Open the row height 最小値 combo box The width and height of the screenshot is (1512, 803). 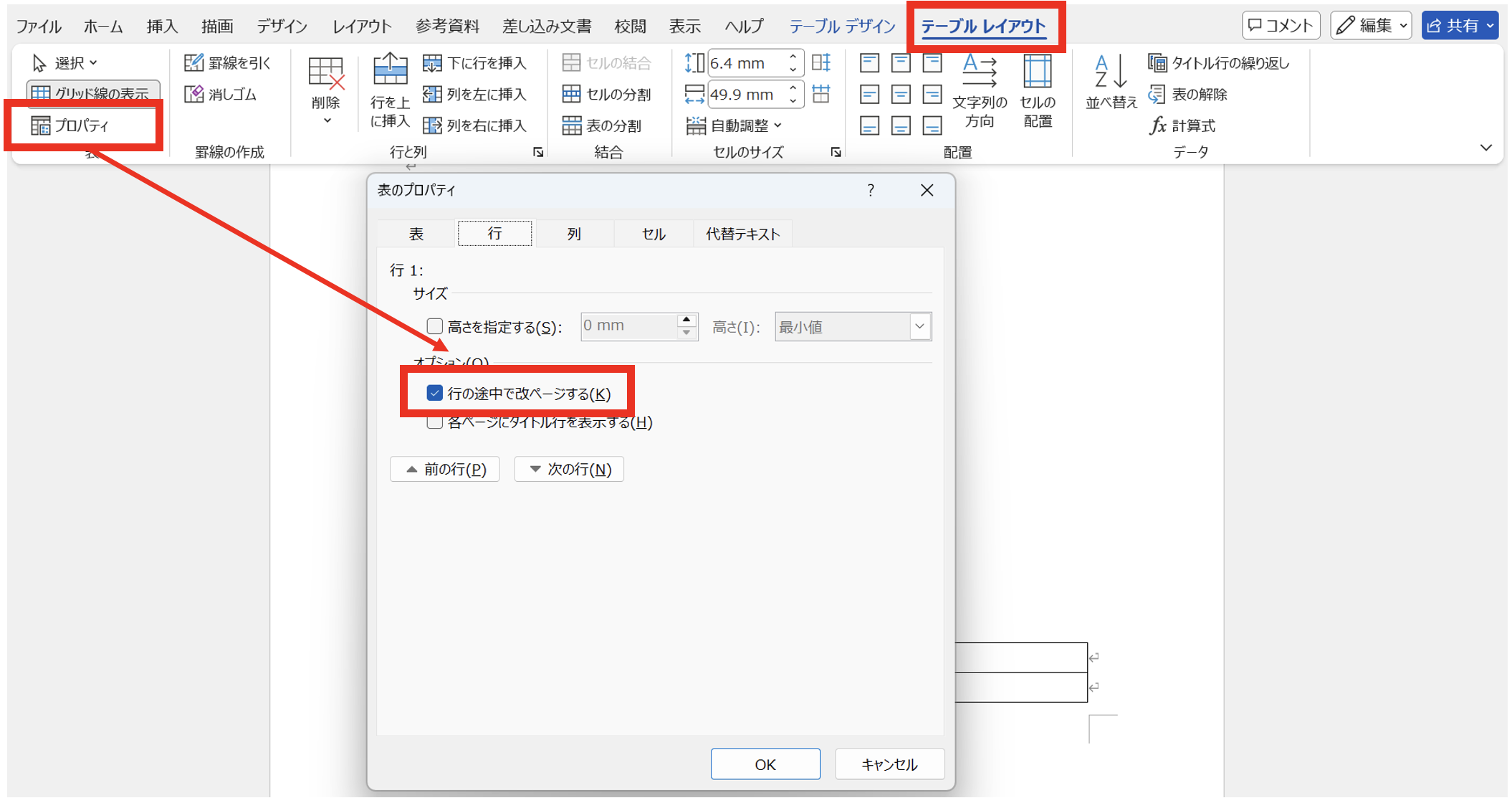[919, 327]
